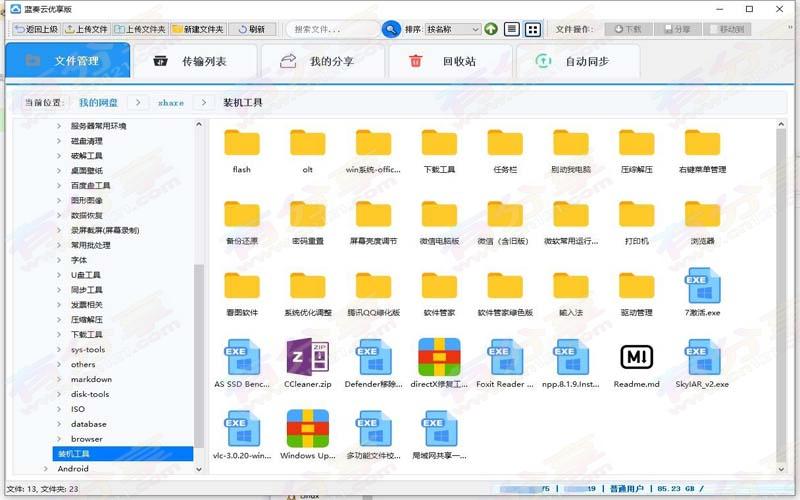Switch to list view layout
Viewport: 800px width, 500px height.
512,29
